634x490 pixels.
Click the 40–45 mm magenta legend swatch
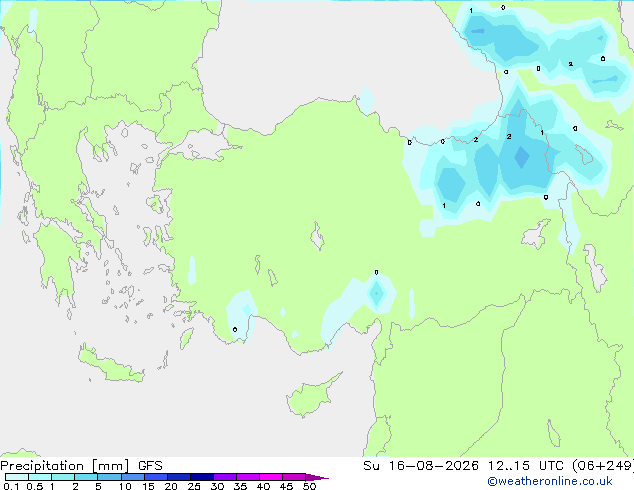[x=271, y=477]
